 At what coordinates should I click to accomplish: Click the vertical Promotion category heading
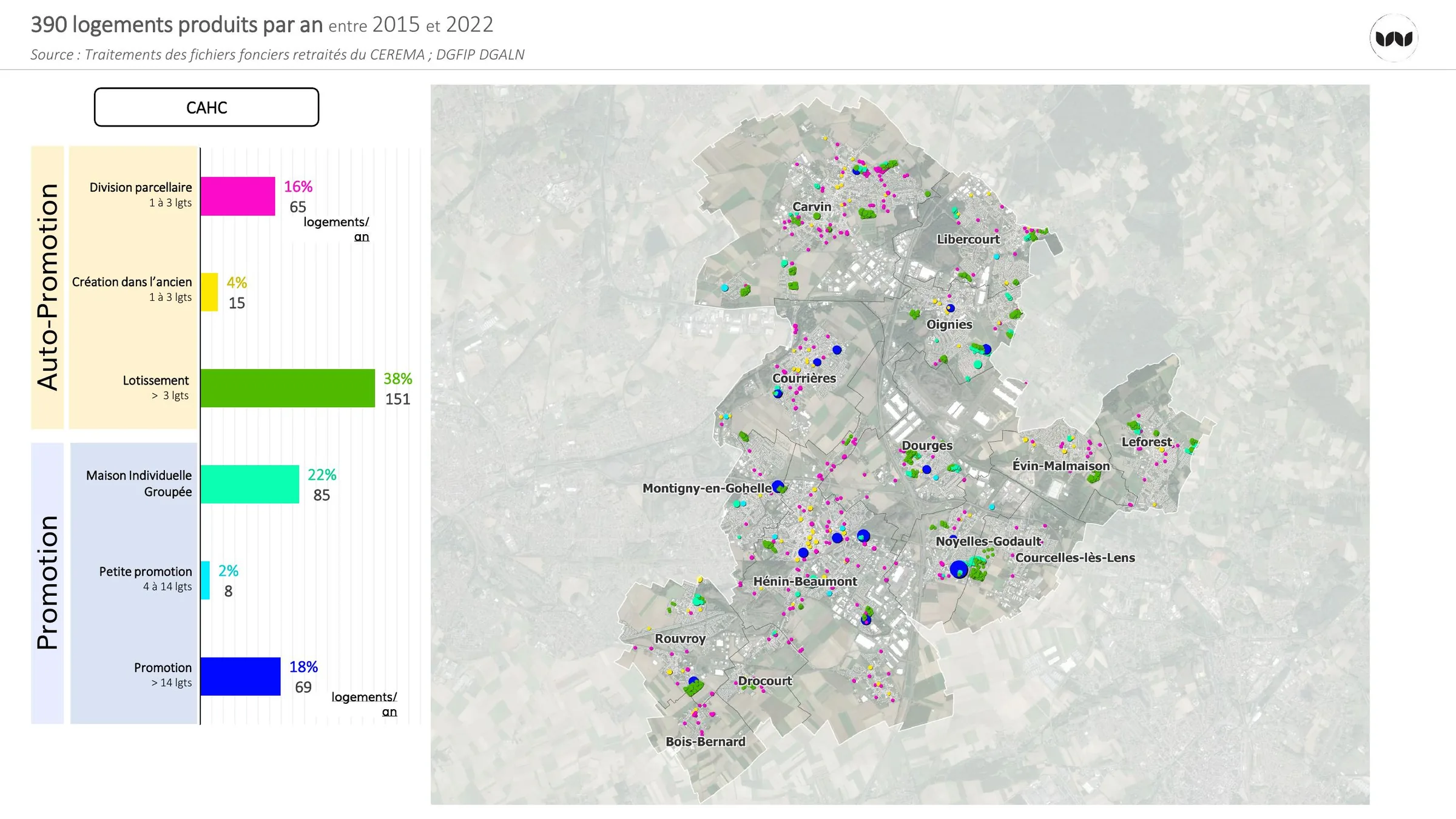point(47,582)
